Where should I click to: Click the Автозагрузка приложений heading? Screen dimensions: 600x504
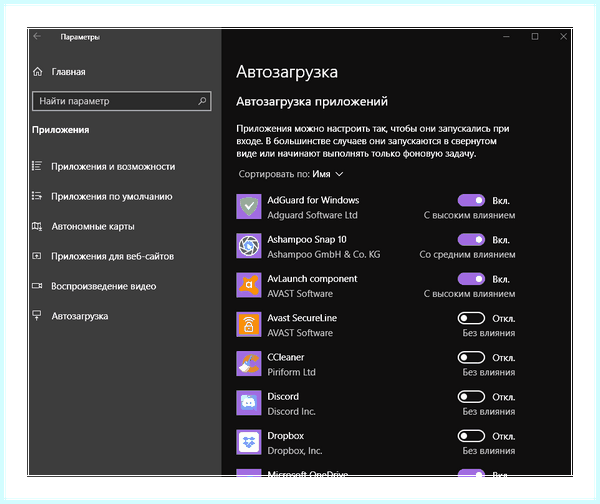click(x=312, y=101)
